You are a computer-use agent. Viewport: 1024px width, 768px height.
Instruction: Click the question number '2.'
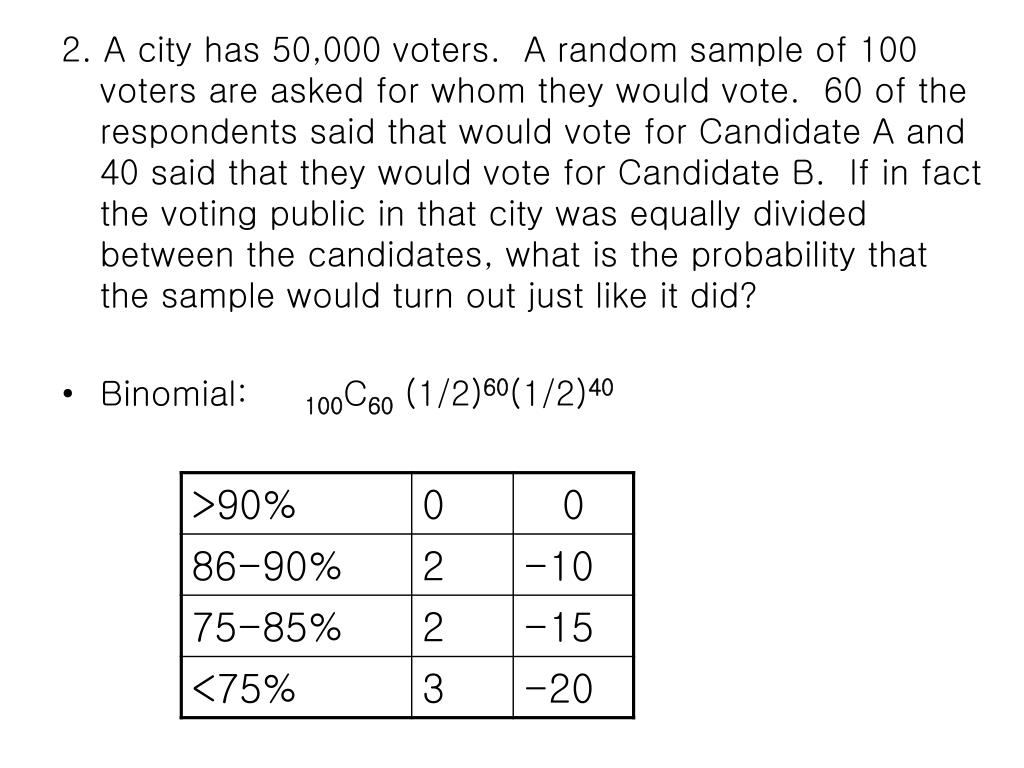coord(75,50)
